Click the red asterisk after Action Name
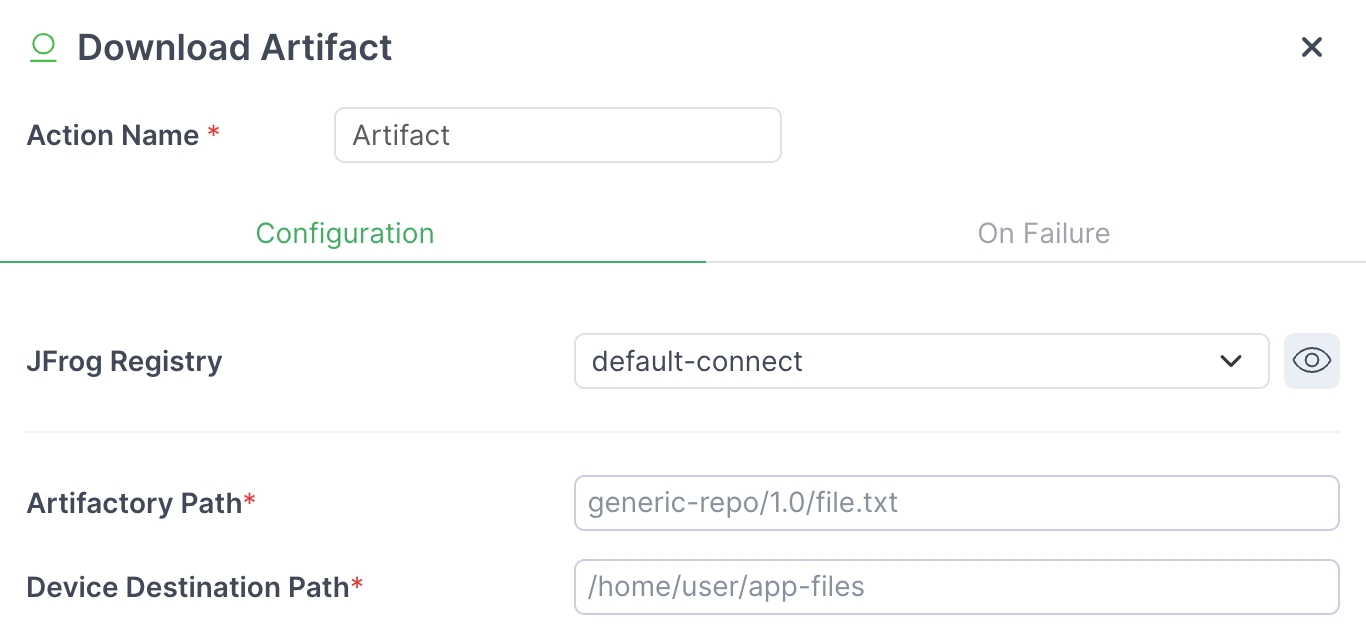Image resolution: width=1366 pixels, height=644 pixels. 213,133
